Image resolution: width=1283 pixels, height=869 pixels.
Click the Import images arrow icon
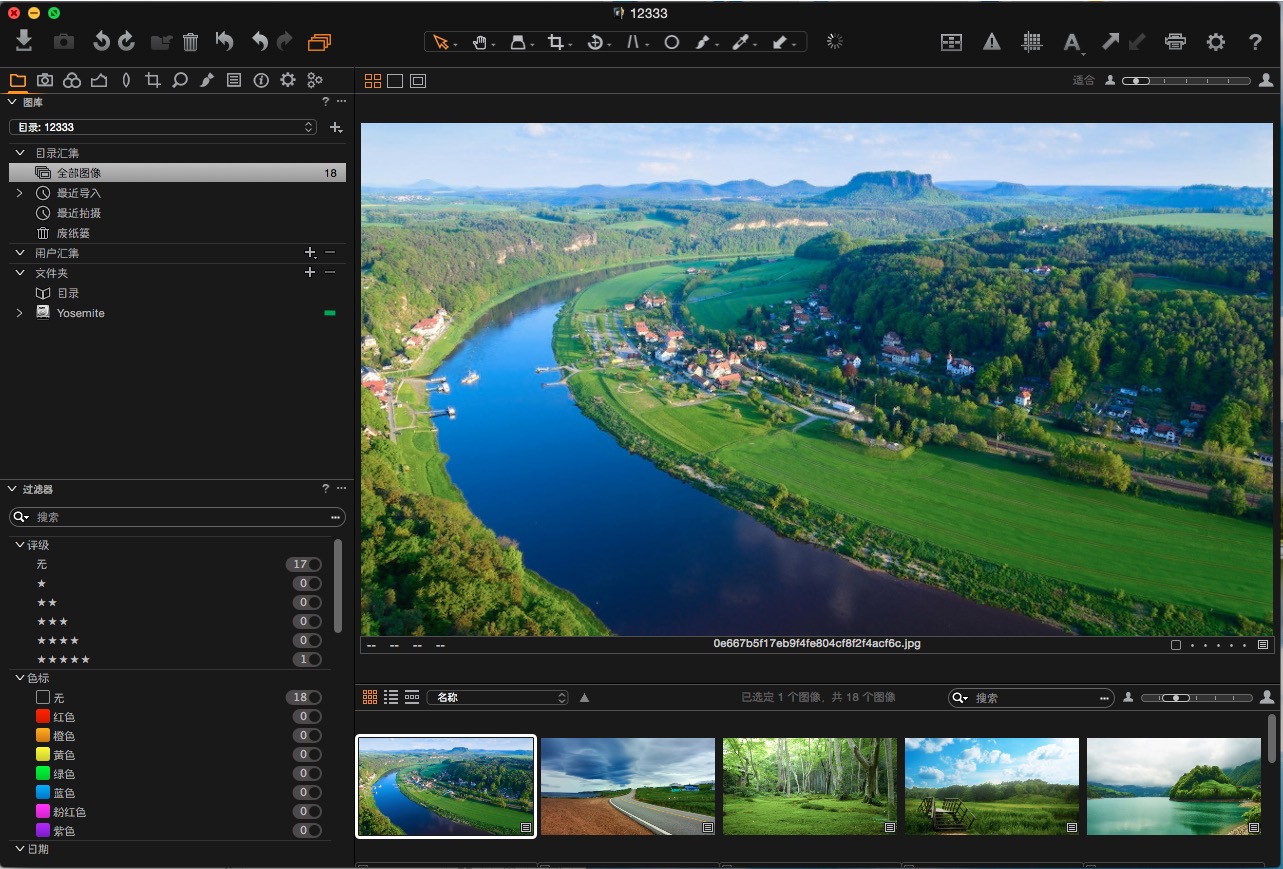pyautogui.click(x=25, y=41)
